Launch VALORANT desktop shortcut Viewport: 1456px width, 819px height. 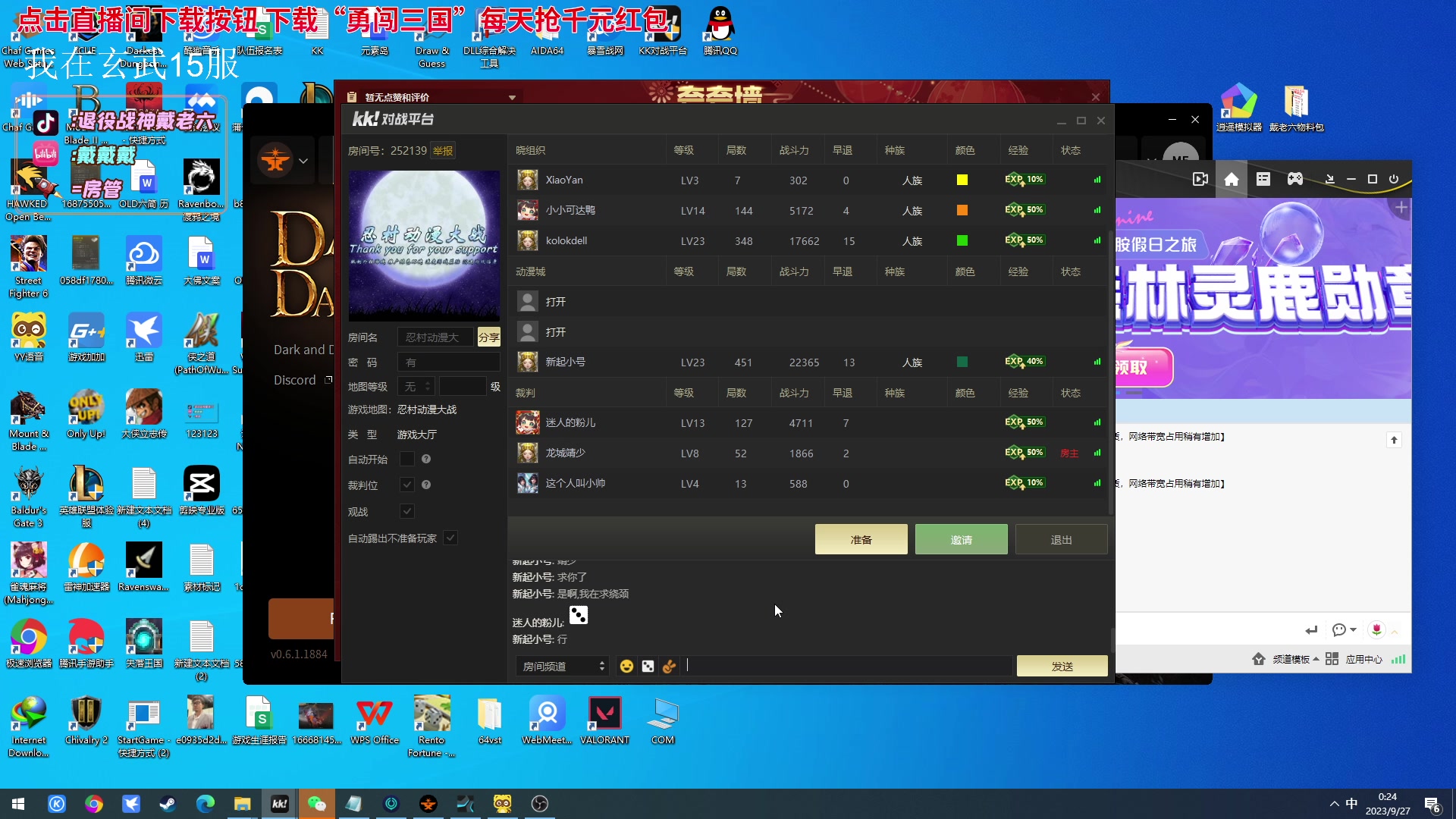point(604,720)
